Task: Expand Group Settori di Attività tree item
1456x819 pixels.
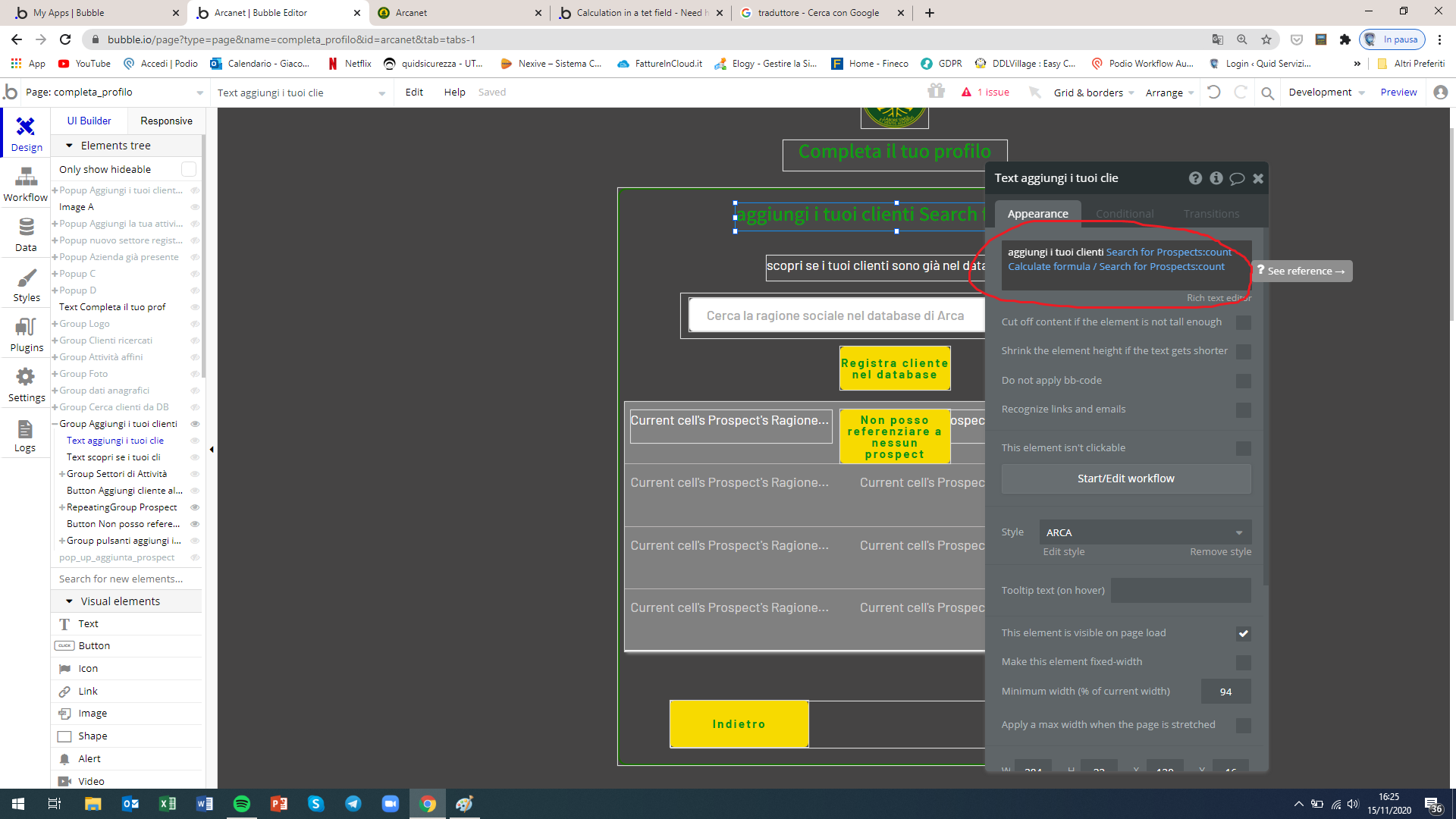Action: point(61,474)
